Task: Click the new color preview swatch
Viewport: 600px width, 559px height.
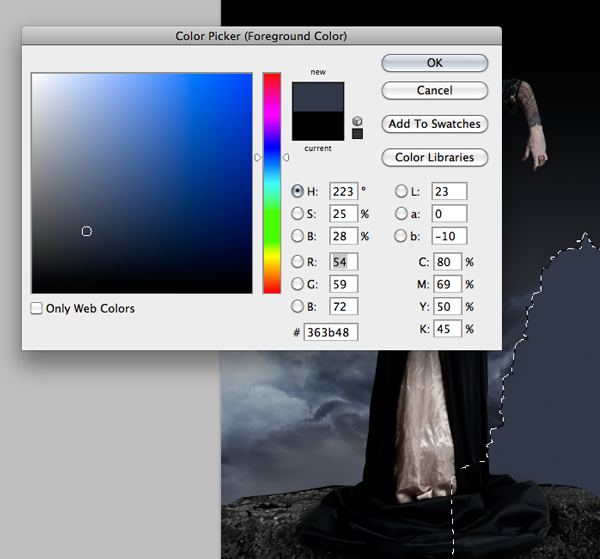Action: (318, 96)
